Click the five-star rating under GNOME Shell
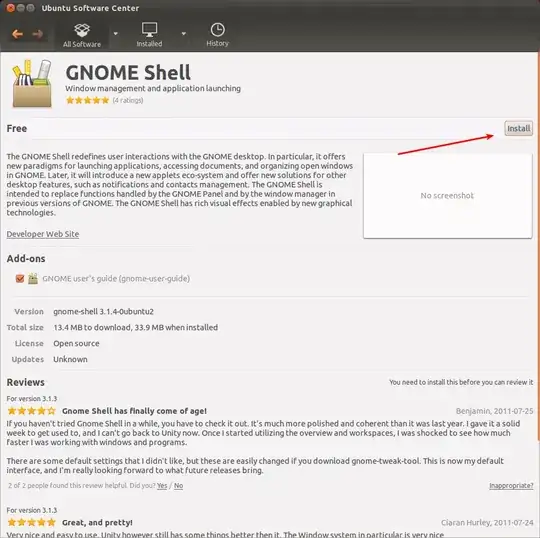The width and height of the screenshot is (540, 538). tap(87, 100)
